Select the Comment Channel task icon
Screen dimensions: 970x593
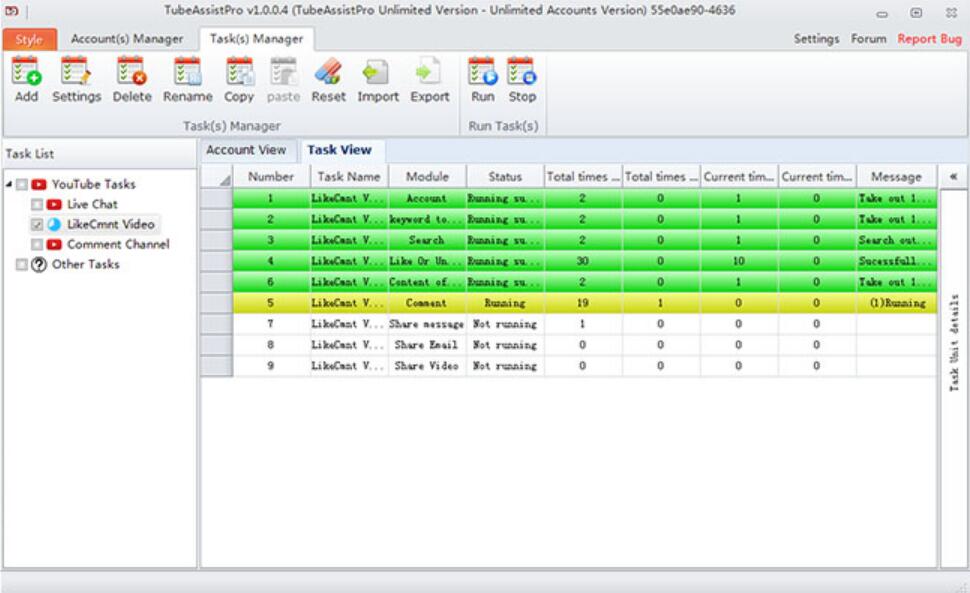click(x=54, y=244)
